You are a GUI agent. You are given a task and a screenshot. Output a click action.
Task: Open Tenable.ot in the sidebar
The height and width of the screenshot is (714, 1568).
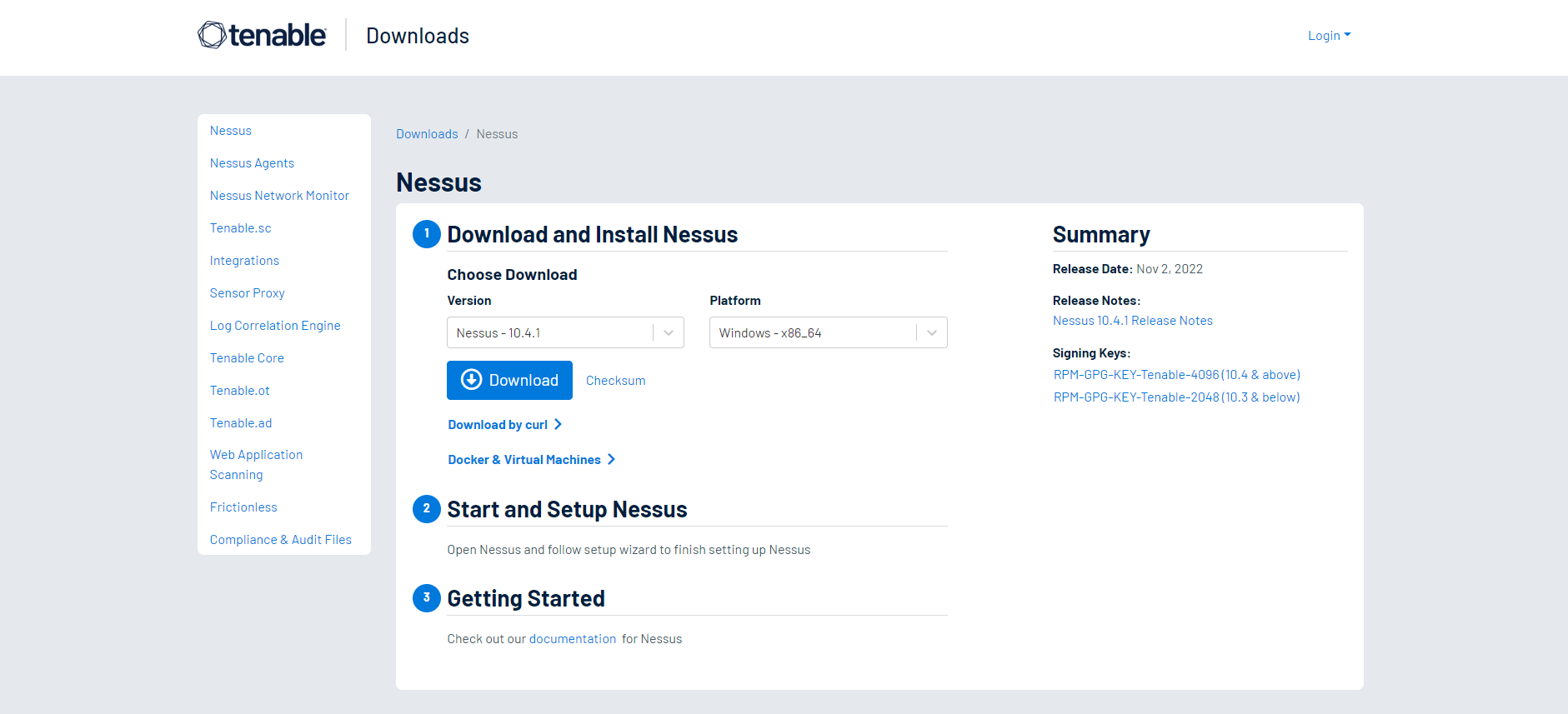pos(240,391)
